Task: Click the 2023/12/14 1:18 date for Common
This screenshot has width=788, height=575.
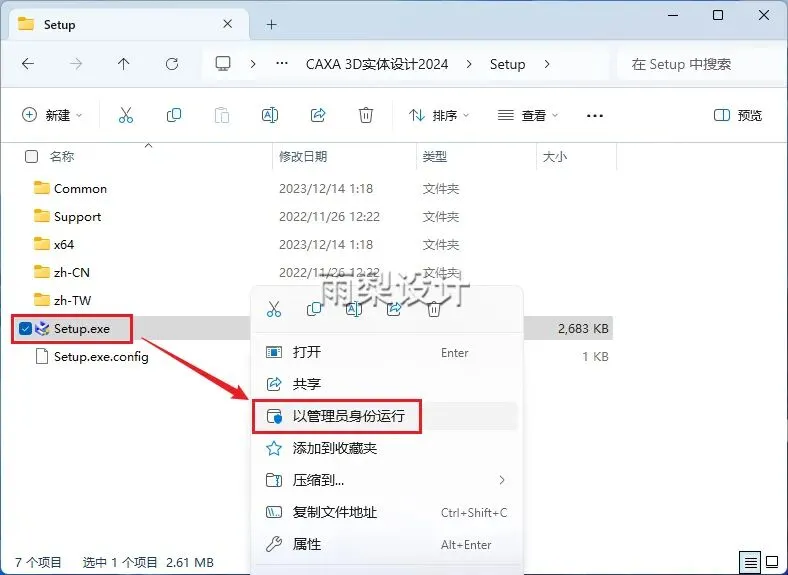Action: coord(326,188)
